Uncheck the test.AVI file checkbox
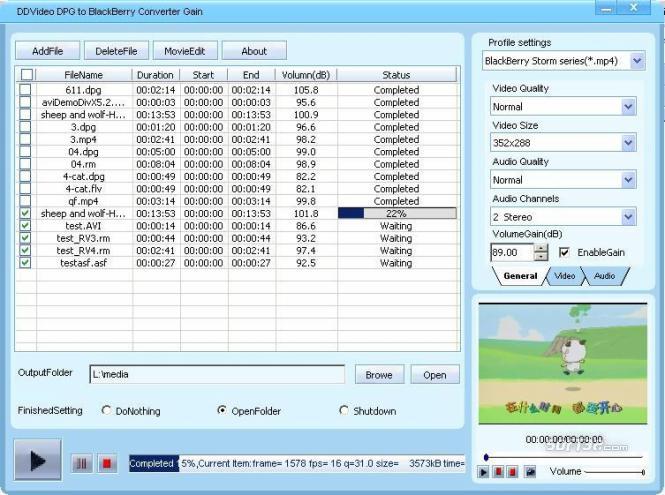665x495 pixels. [25, 225]
